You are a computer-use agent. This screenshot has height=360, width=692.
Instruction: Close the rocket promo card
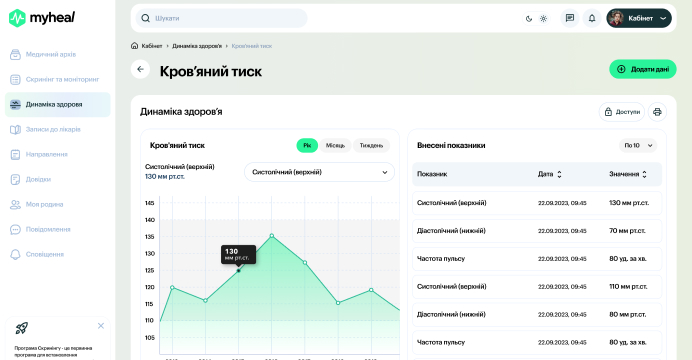coord(101,326)
